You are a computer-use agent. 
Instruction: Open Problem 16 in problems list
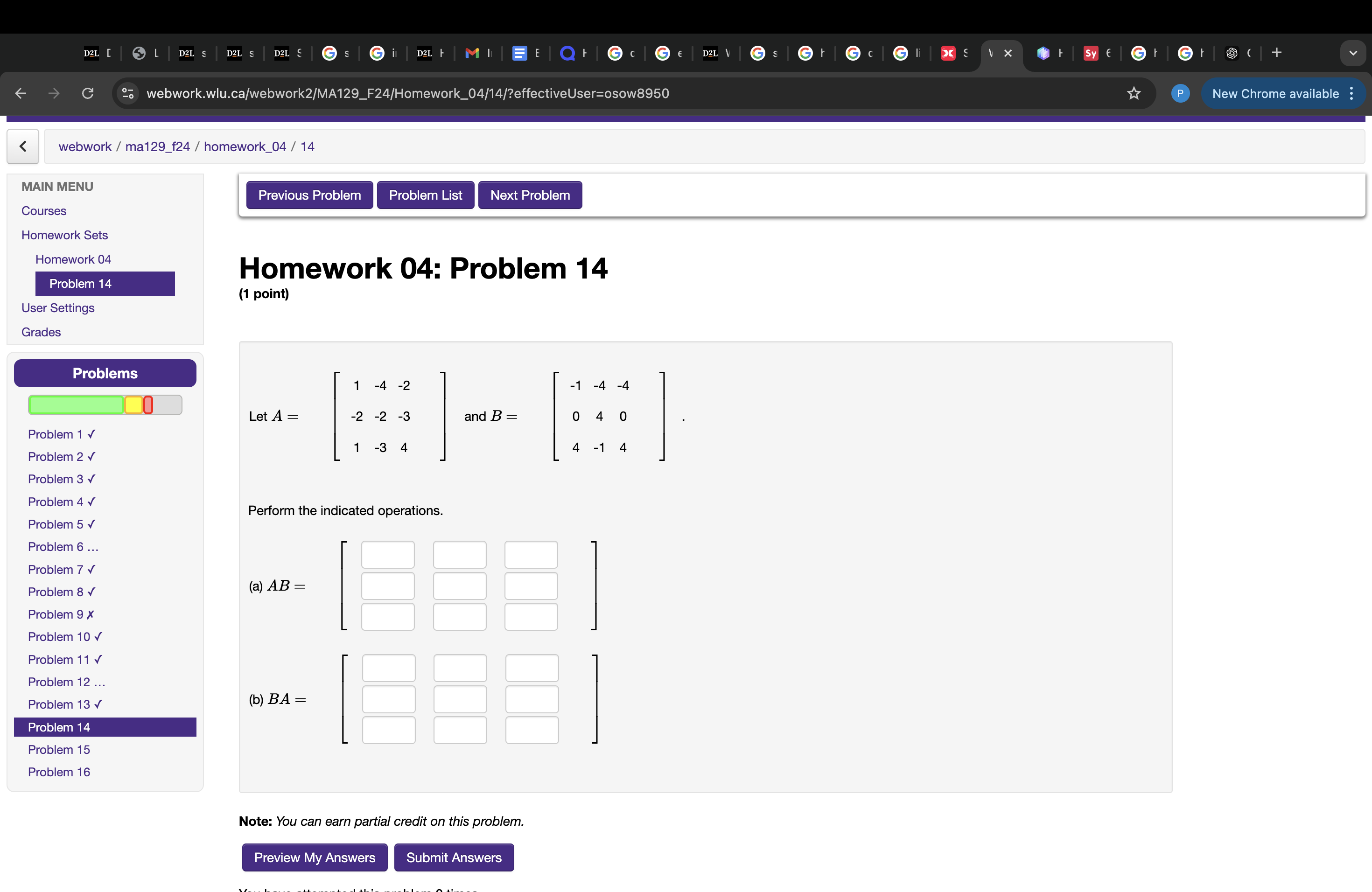tap(59, 772)
